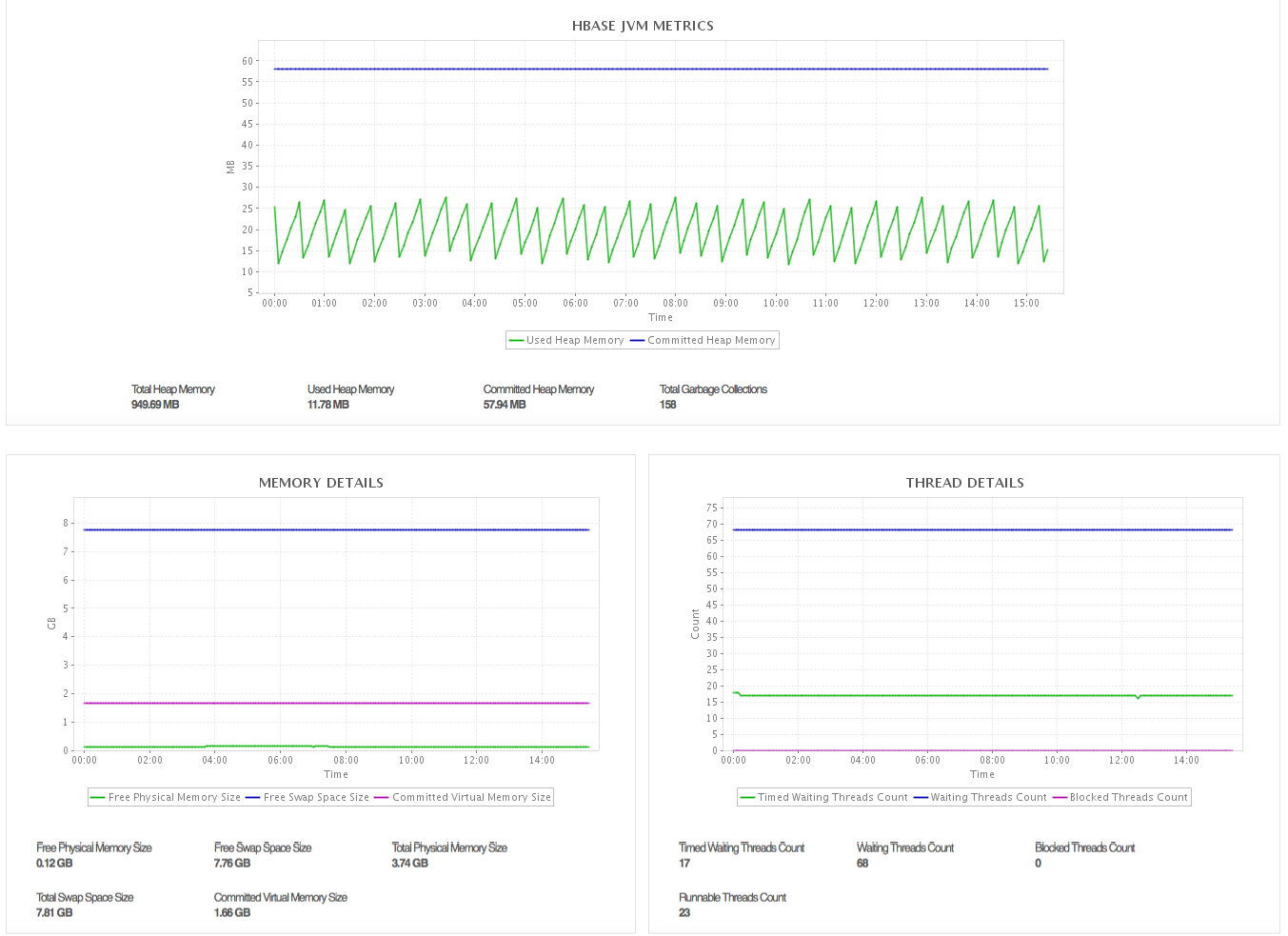Click the Total Physical Memory Size label

tap(449, 847)
